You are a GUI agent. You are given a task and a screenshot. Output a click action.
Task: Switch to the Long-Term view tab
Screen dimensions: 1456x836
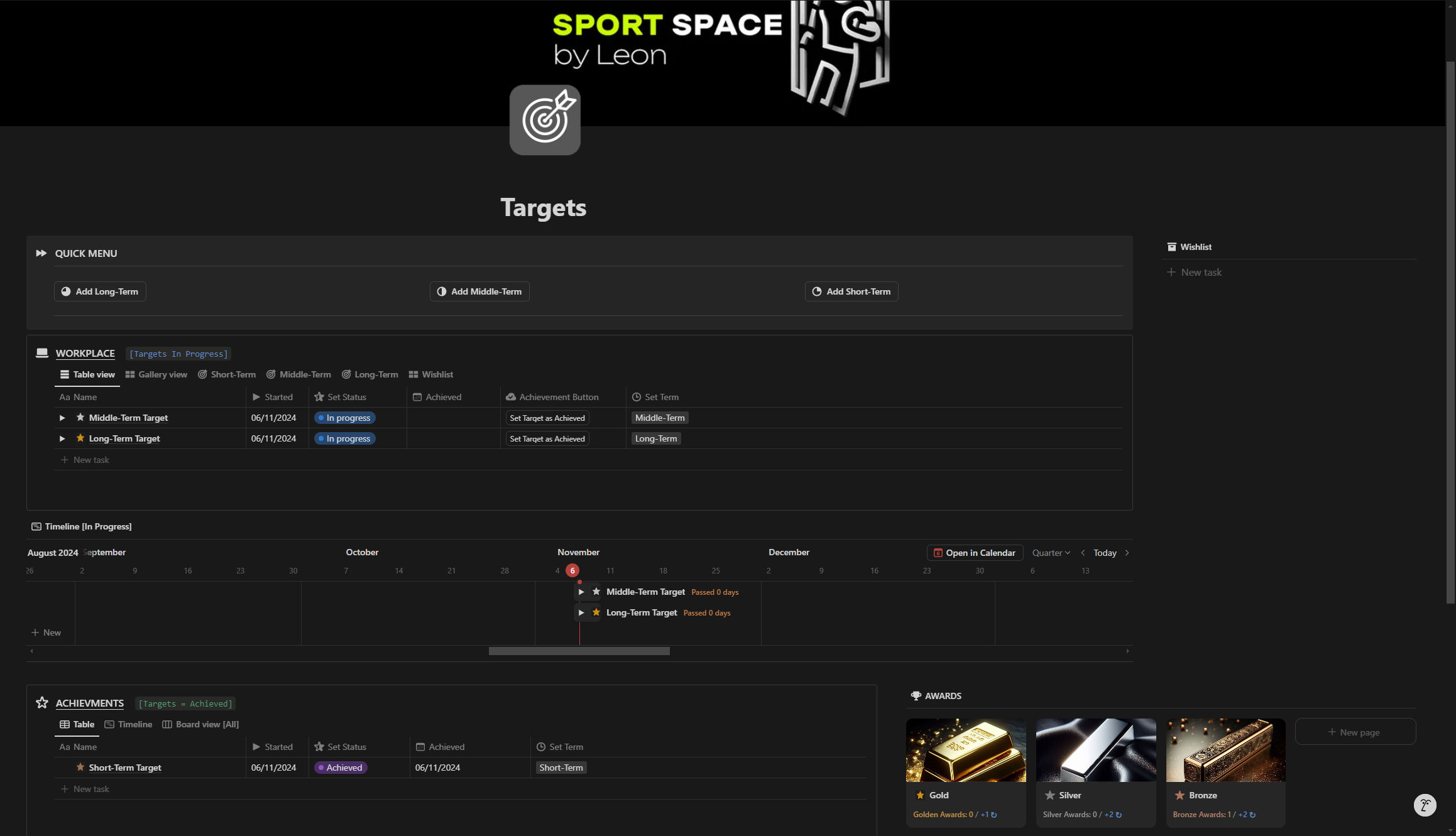[370, 374]
